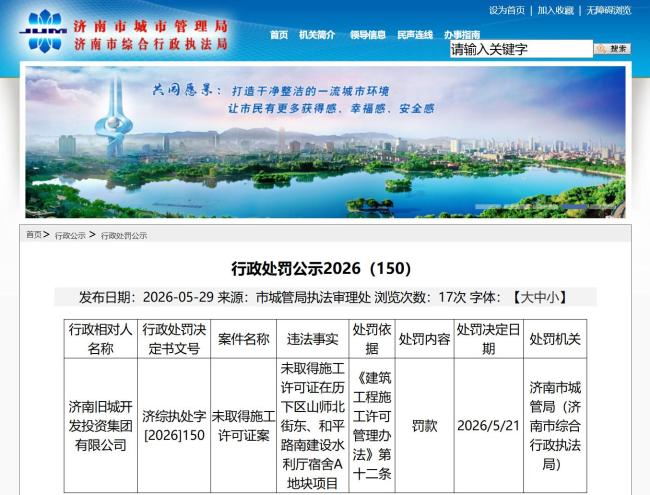This screenshot has height=495, width=650.
Task: Click the 济南市城市管理局 site title
Action: pos(151,26)
